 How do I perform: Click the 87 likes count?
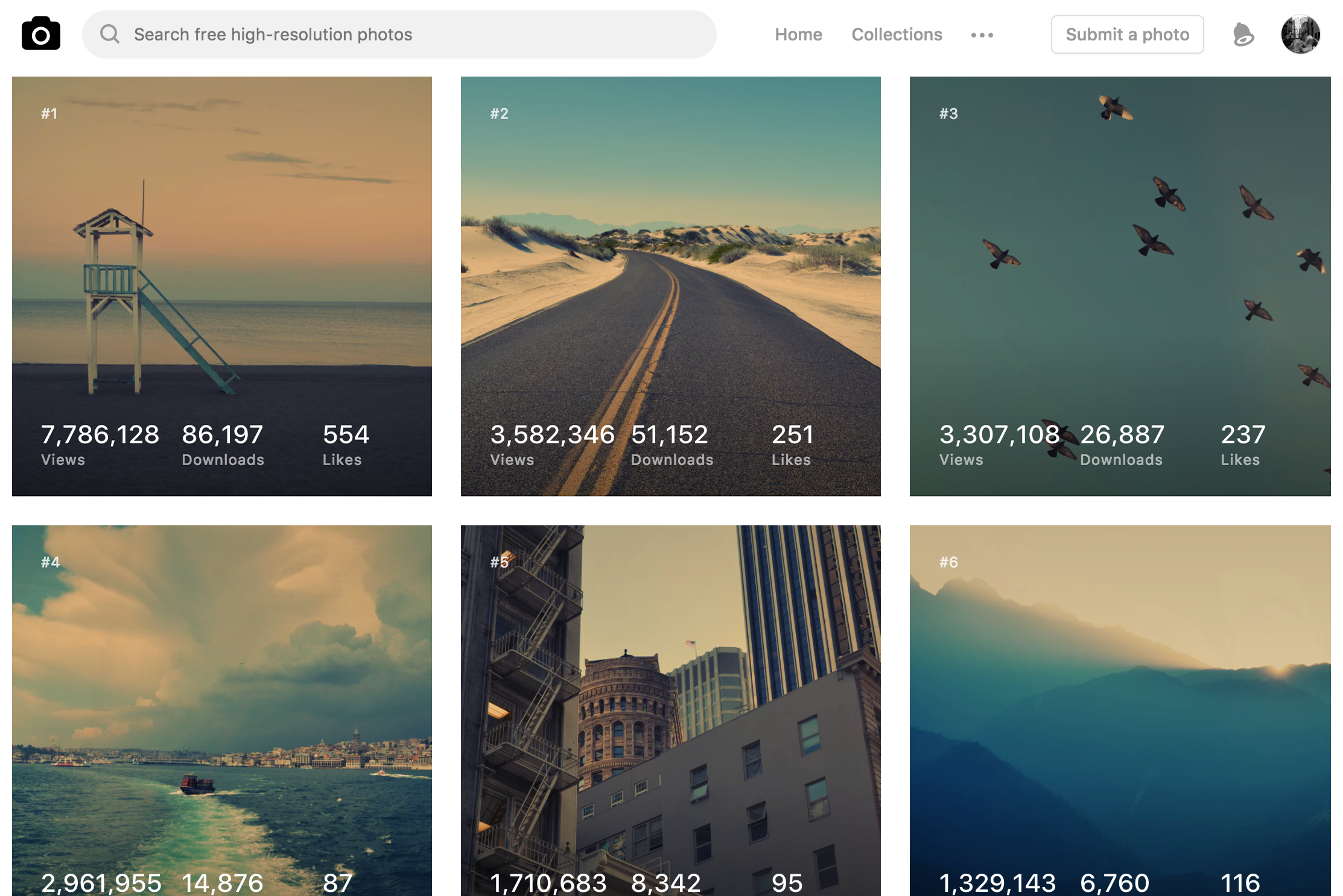tap(338, 883)
